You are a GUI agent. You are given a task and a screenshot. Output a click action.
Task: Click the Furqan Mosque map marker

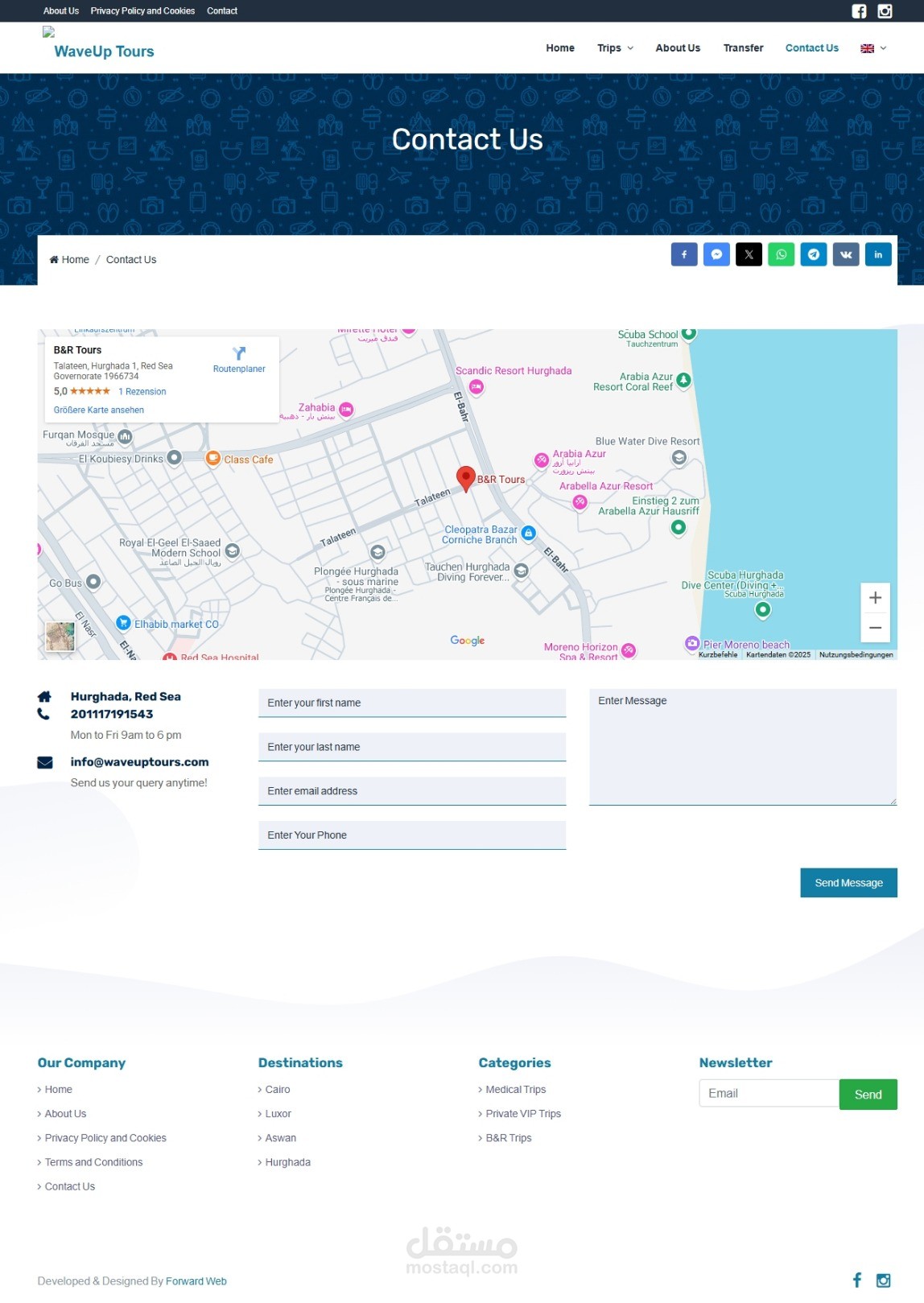pyautogui.click(x=126, y=436)
